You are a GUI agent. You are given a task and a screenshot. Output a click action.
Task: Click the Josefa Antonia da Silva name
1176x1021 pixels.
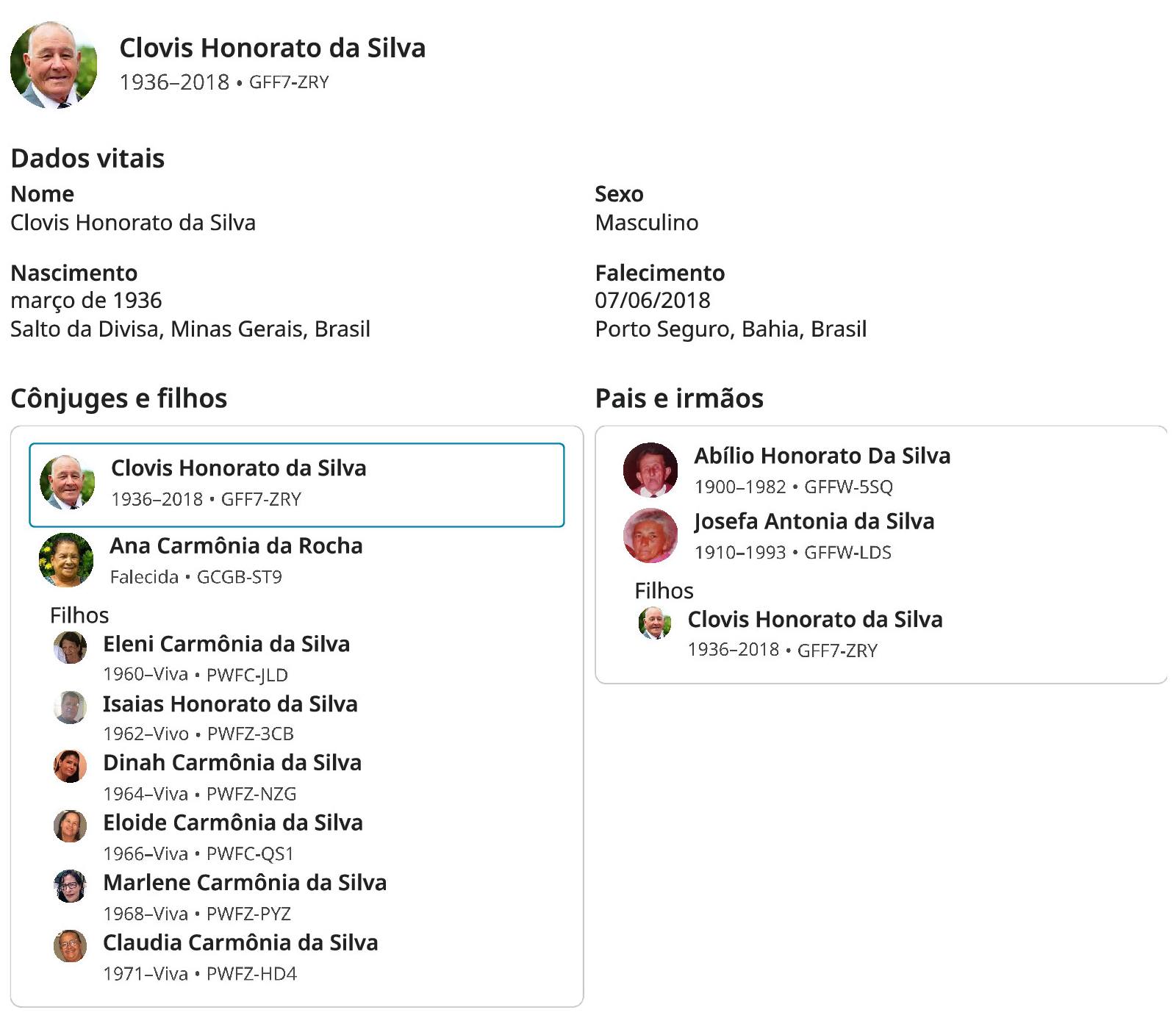[x=814, y=521]
